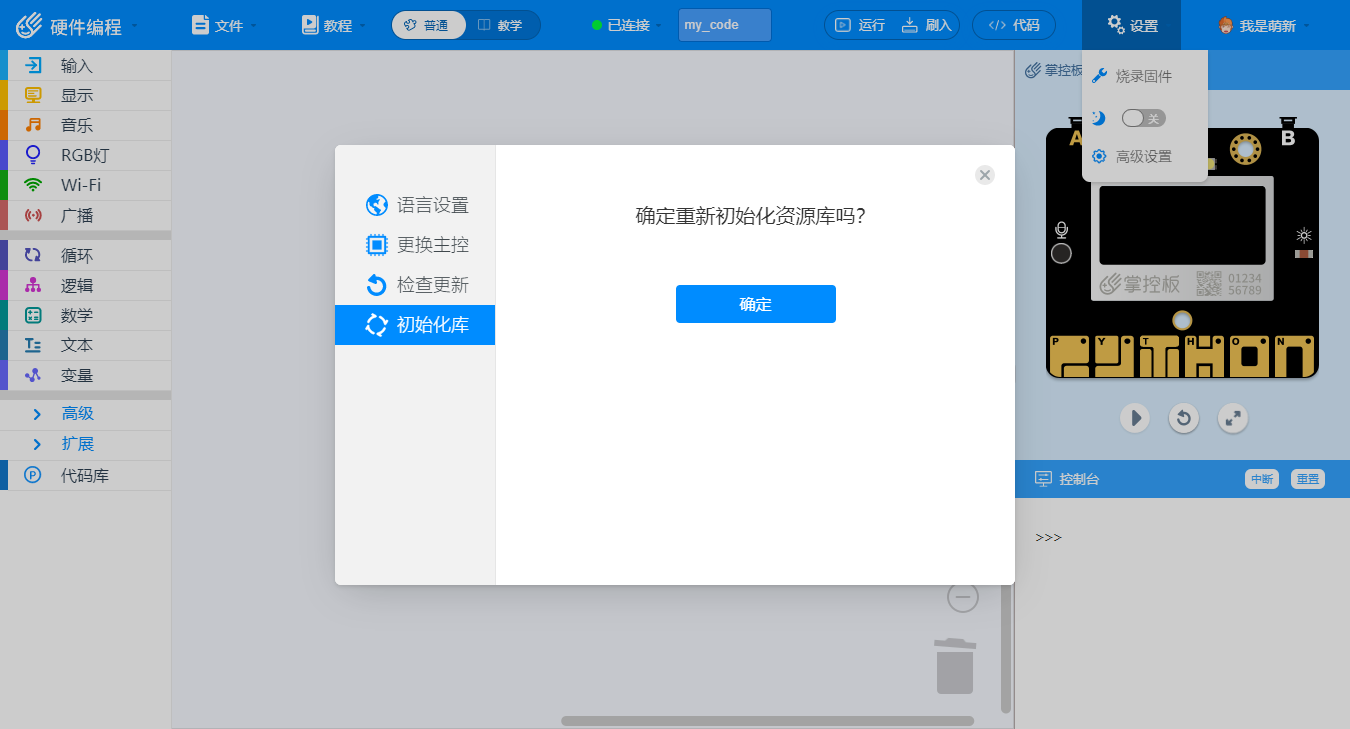This screenshot has width=1350, height=729.
Task: Click the 运行 run button
Action: 861,25
